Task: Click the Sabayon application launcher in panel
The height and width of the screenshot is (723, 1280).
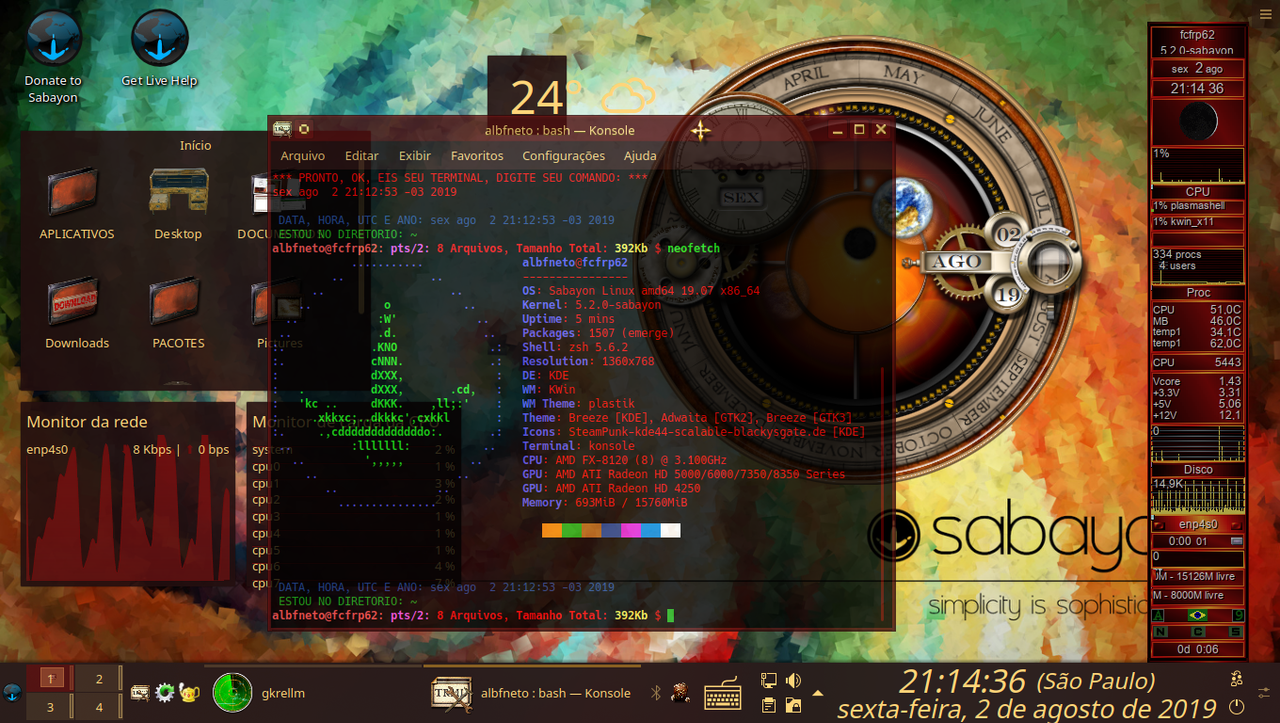Action: click(11, 692)
